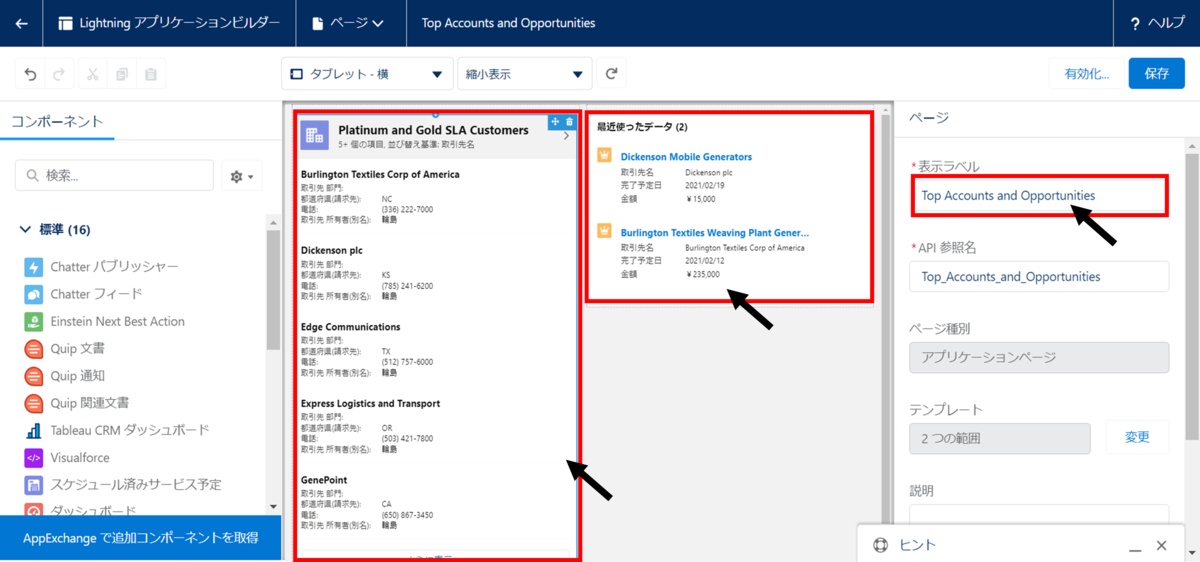Click the components list scrollbar
Viewport: 1200px width, 562px height.
click(274, 290)
